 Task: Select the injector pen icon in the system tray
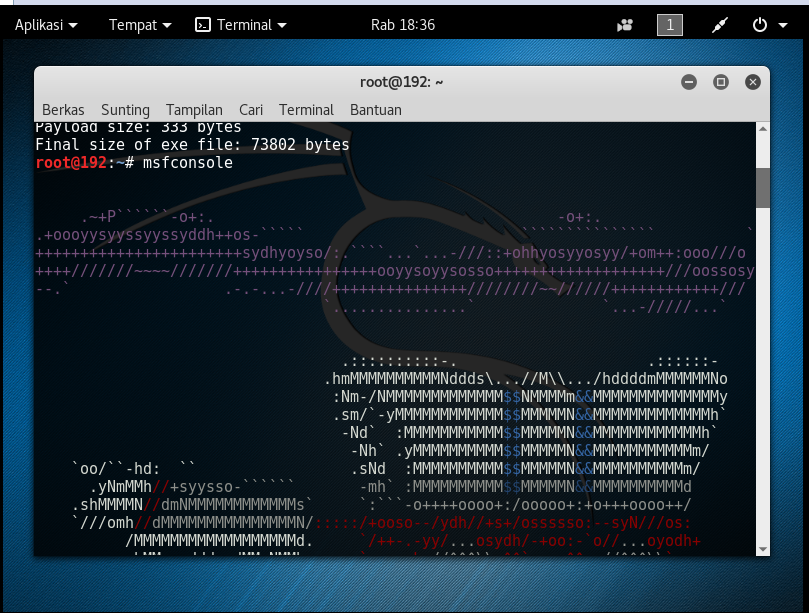(x=719, y=24)
